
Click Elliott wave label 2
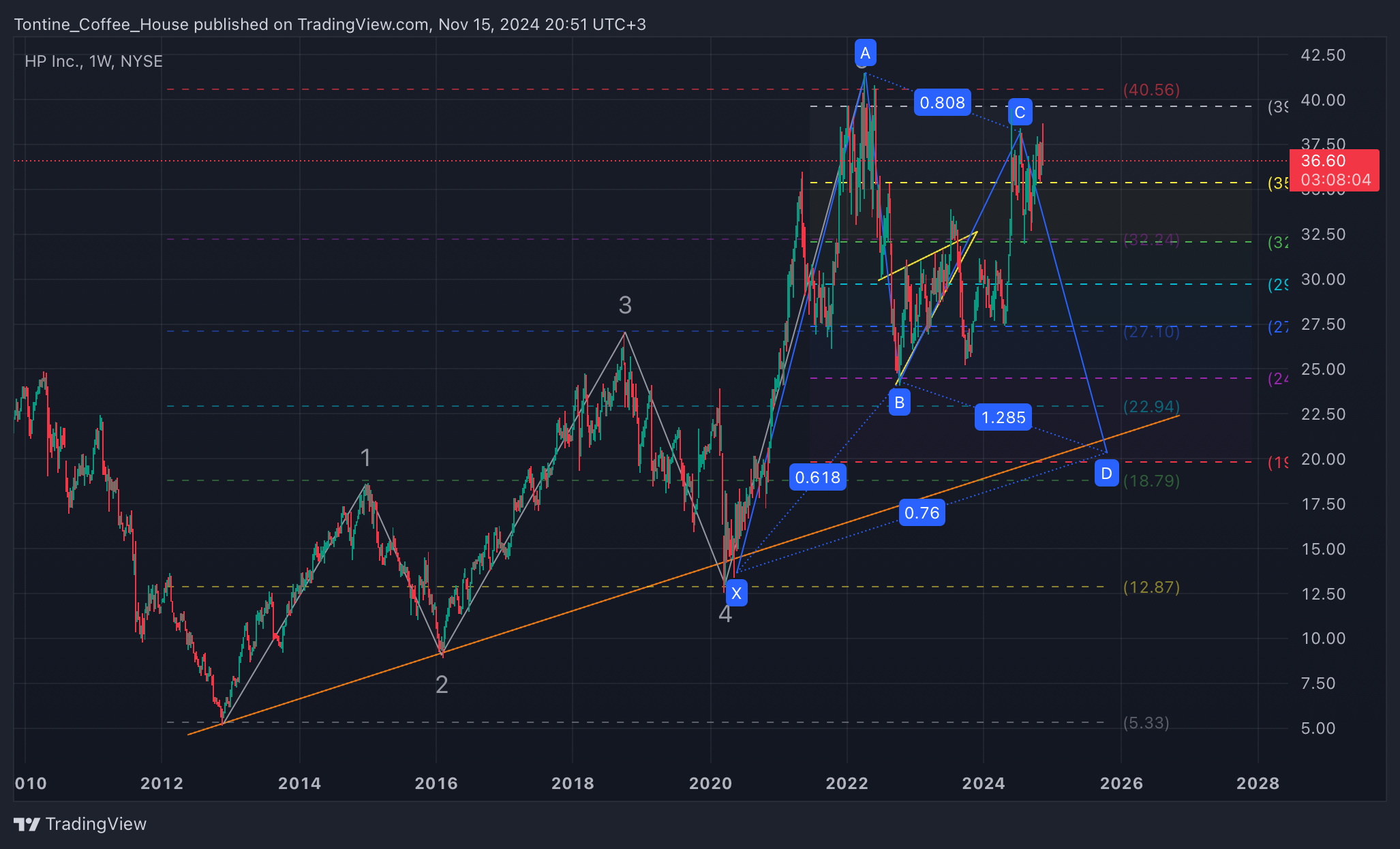coord(442,685)
